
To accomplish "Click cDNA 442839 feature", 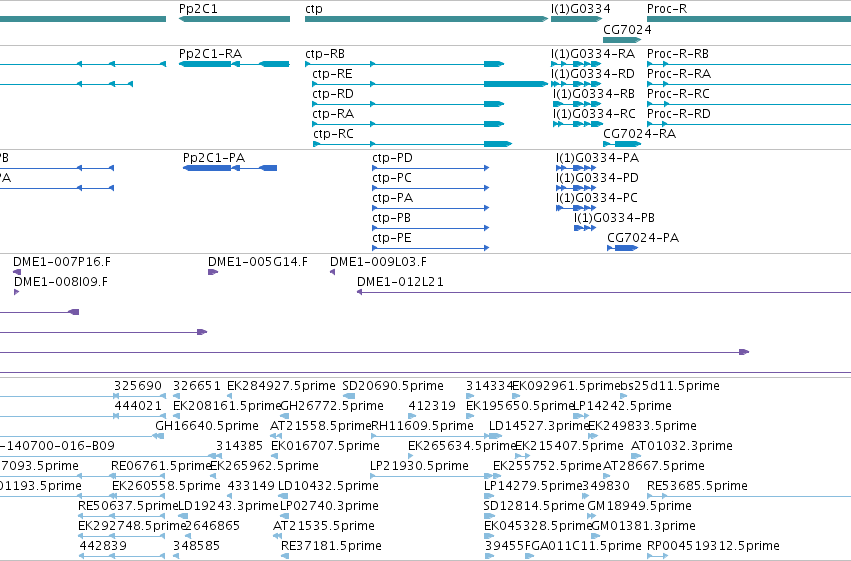I will (x=122, y=557).
